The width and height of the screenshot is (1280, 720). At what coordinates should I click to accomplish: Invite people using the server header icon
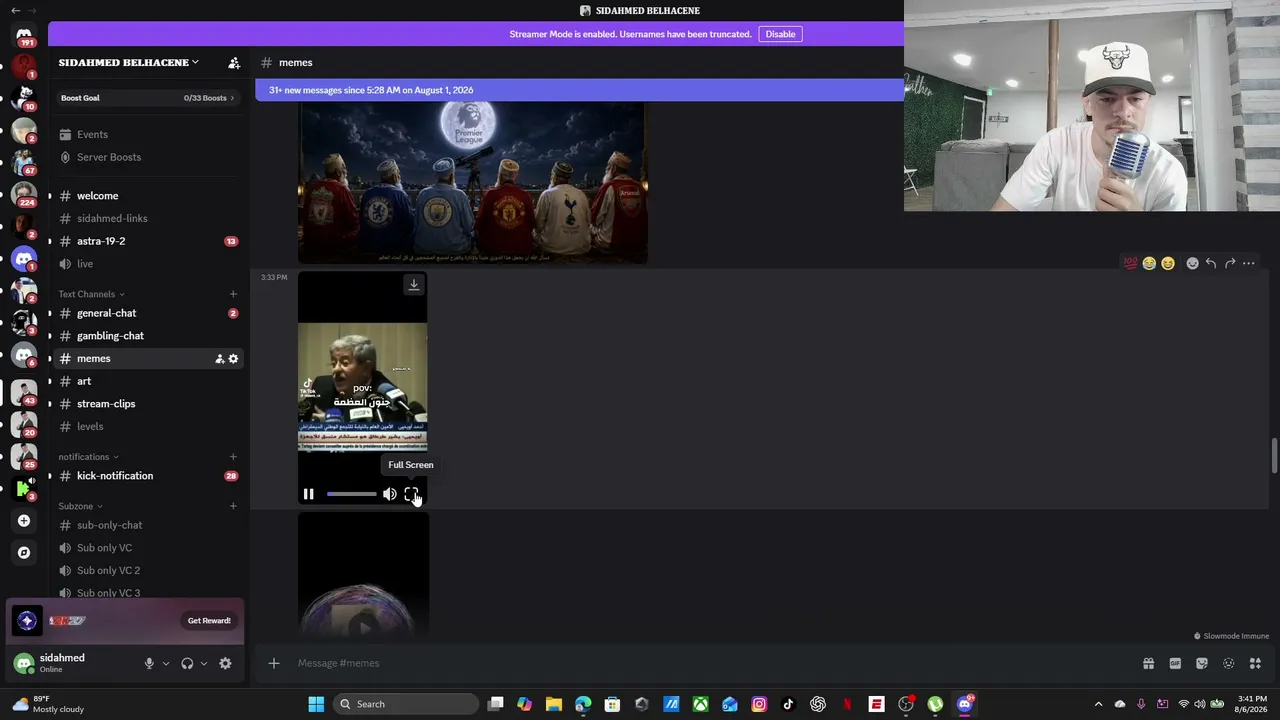[x=234, y=63]
